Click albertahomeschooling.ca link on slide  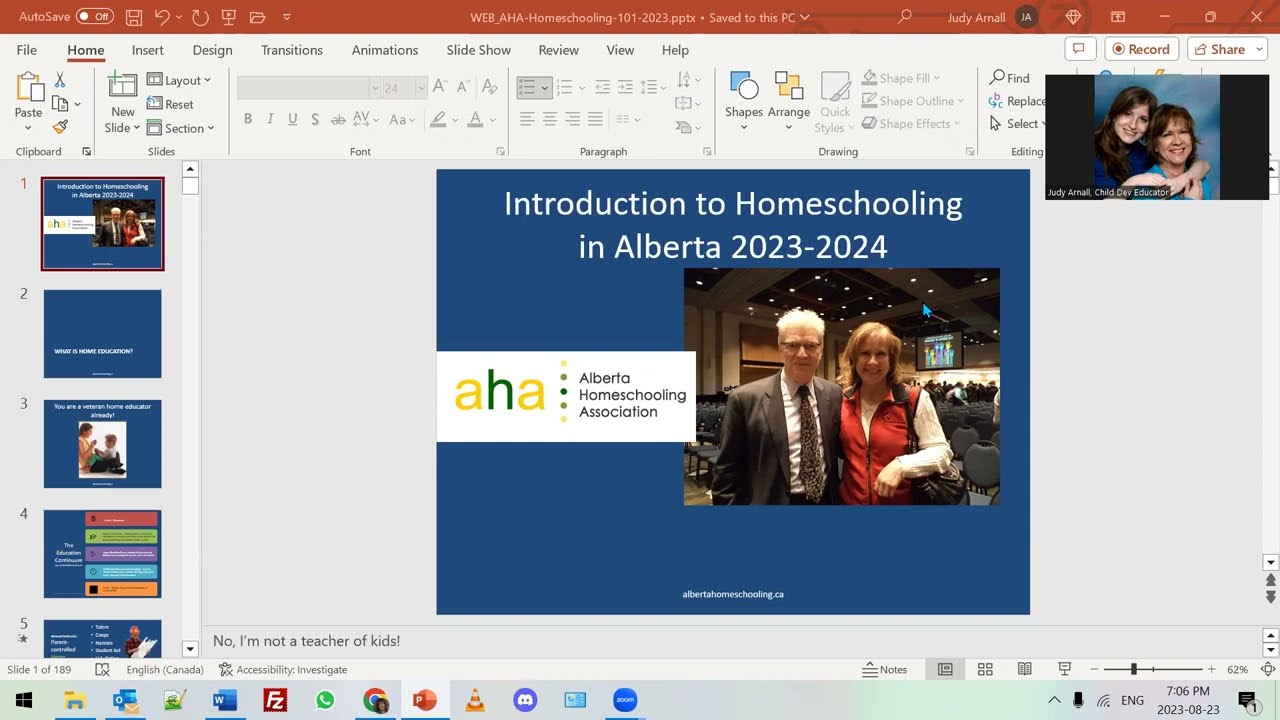pos(733,594)
